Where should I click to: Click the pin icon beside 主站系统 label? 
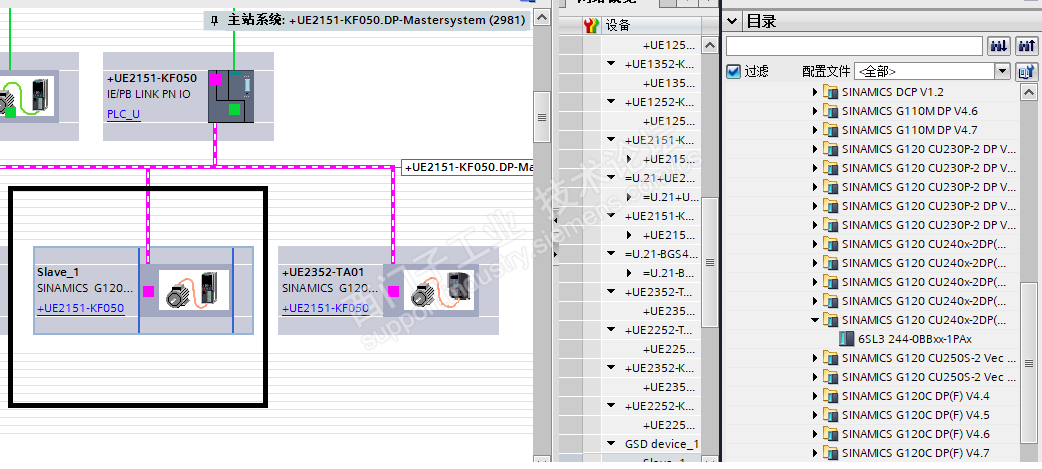[214, 21]
